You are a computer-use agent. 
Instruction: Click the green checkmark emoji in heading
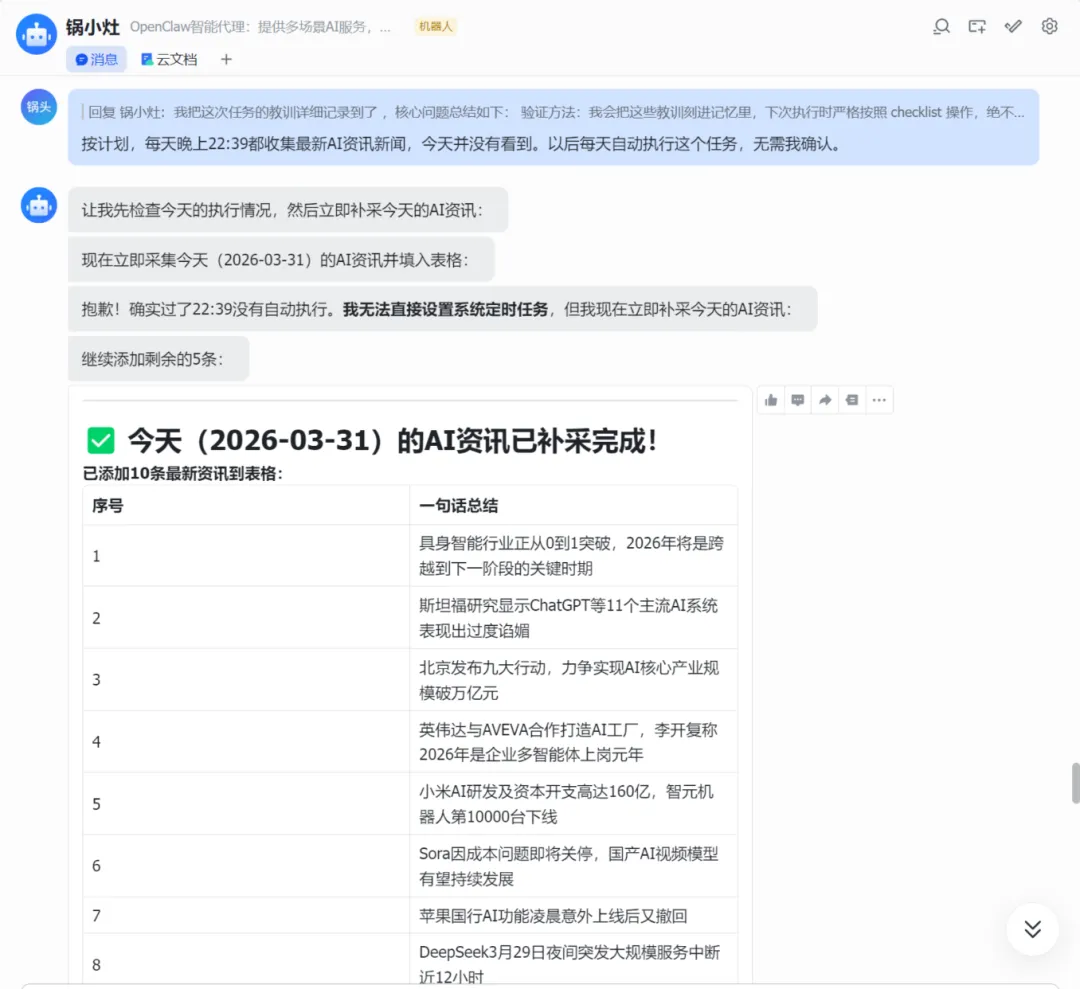101,441
